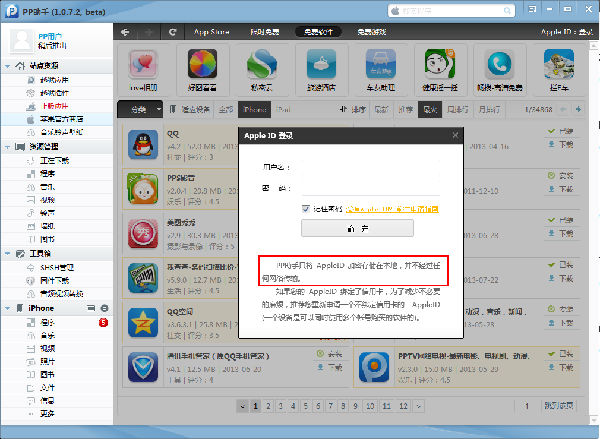Close the Apple ID login dialog
The image size is (600, 439).
click(x=455, y=135)
